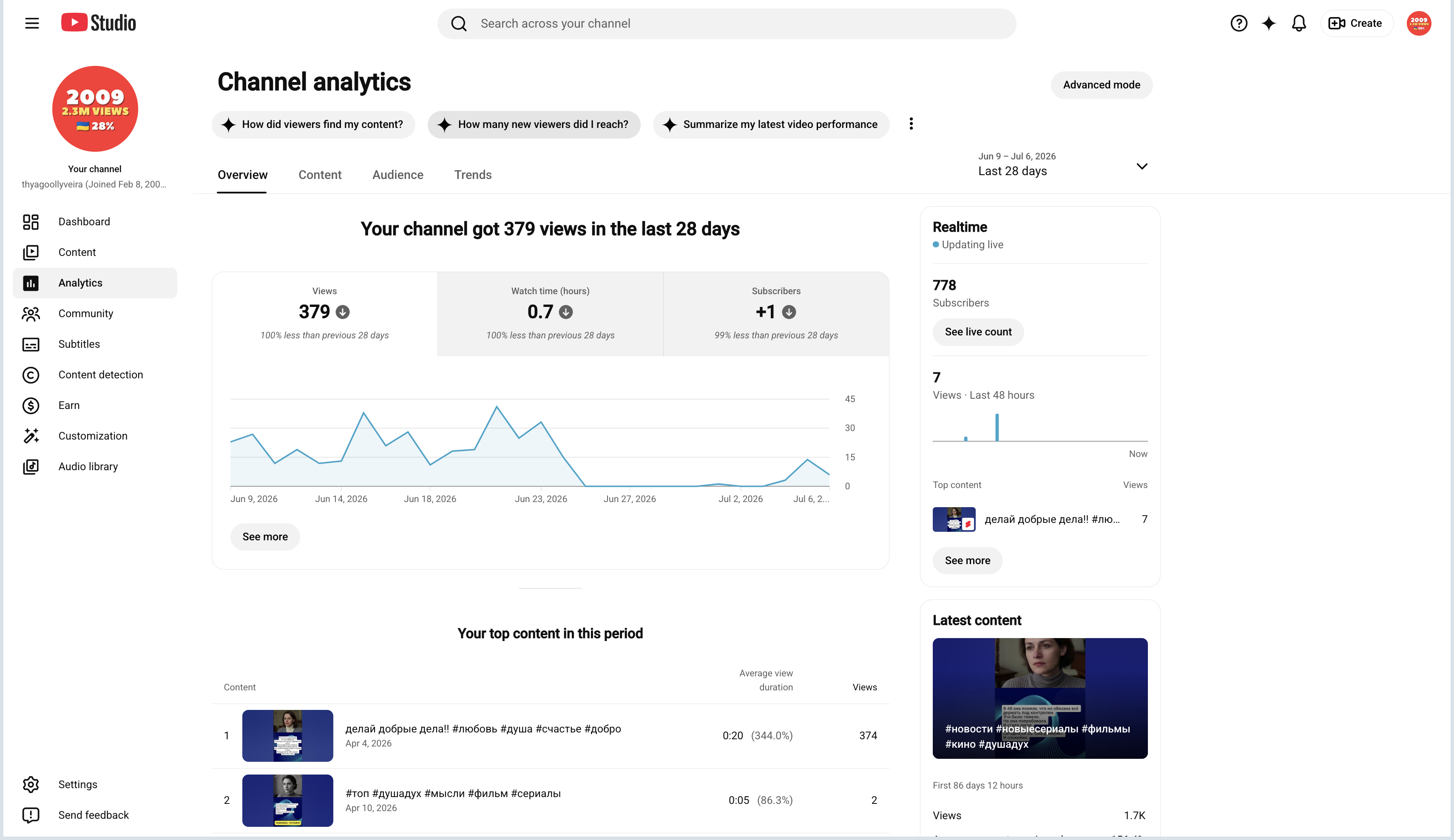
Task: Open the Dashboard sidebar icon
Action: 31,222
